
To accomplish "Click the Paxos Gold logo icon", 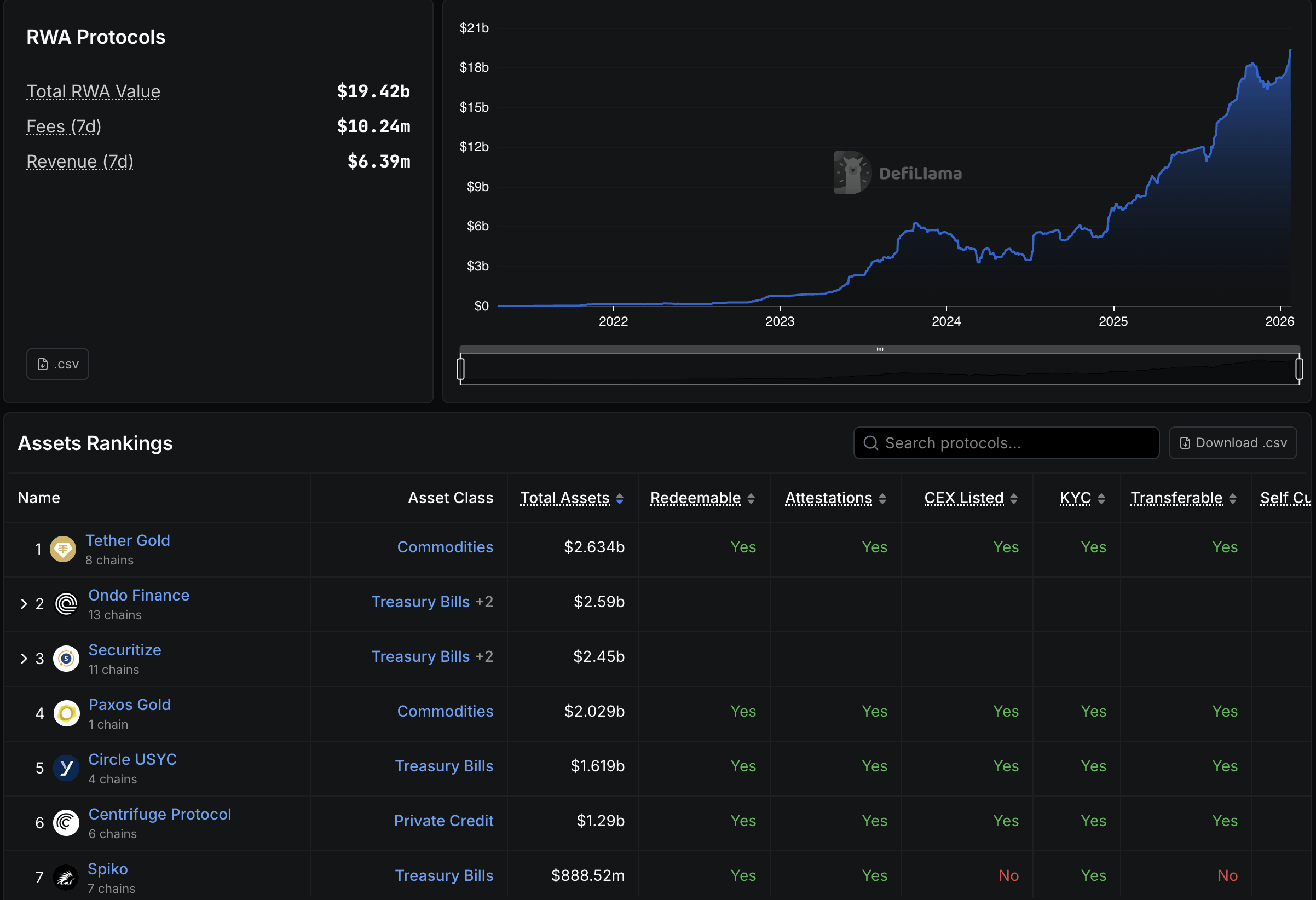I will pyautogui.click(x=66, y=713).
